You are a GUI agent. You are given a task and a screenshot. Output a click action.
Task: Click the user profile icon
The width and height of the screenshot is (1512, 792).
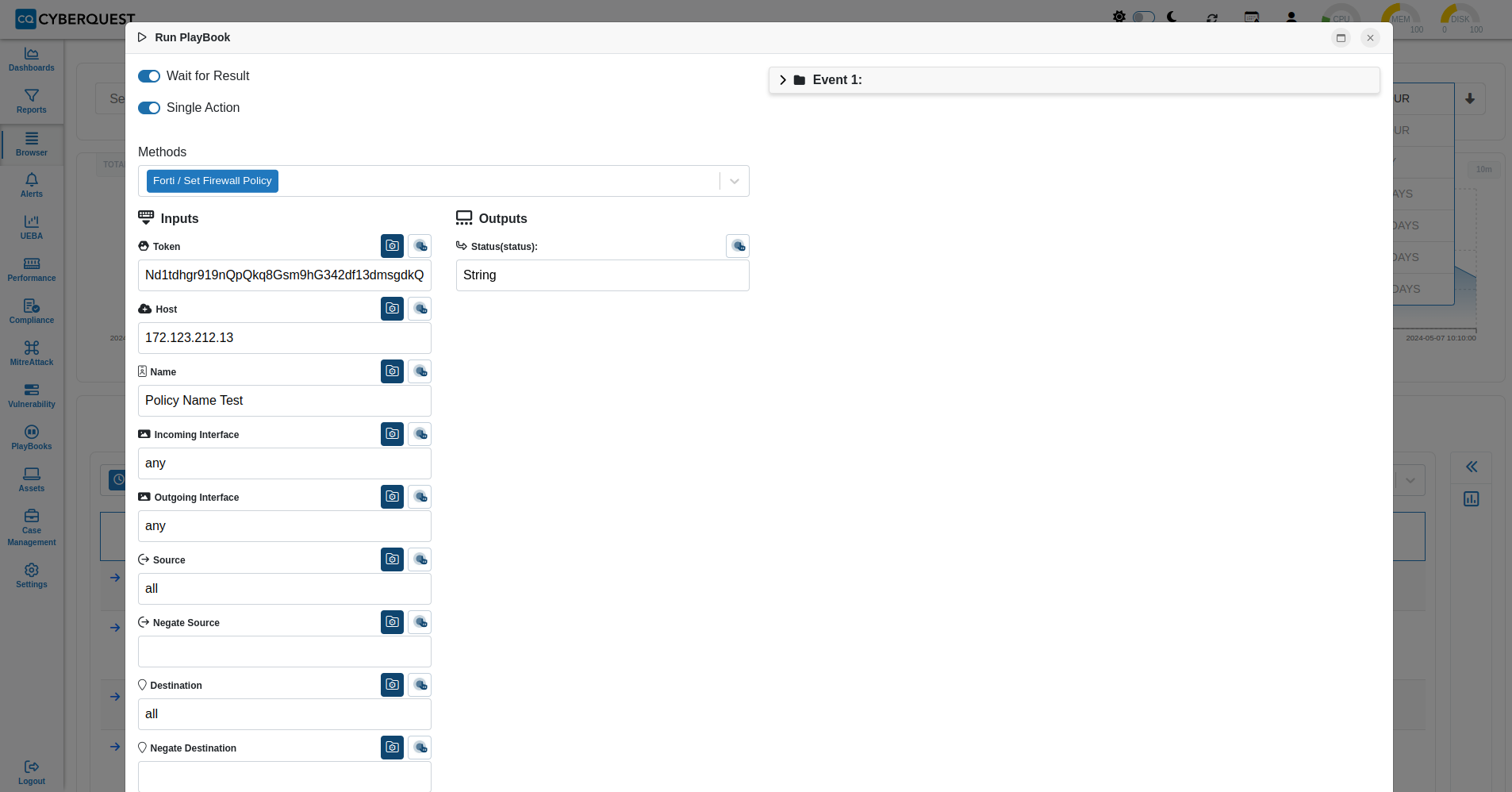point(1291,17)
